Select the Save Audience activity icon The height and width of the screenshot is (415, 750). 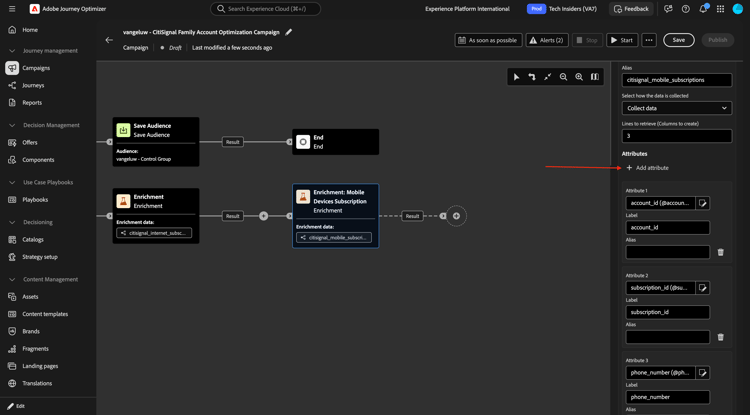click(123, 130)
